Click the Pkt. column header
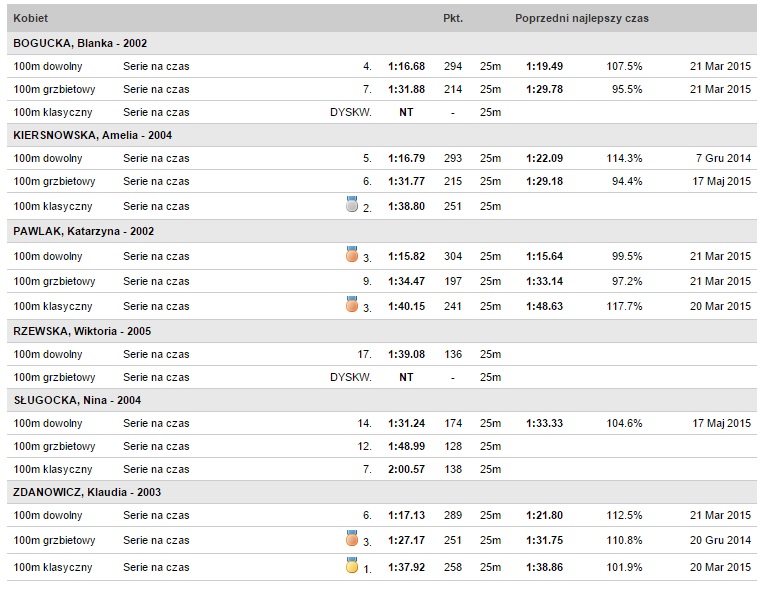Viewport: 767px width, 591px height. tap(453, 18)
